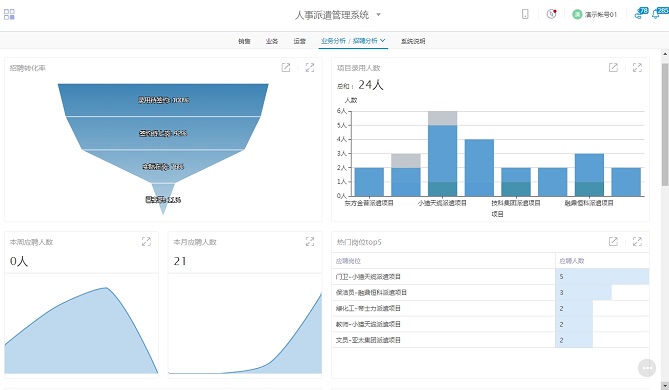The width and height of the screenshot is (669, 390).
Task: Click the scrollbar down arrow
Action: [x=665, y=386]
